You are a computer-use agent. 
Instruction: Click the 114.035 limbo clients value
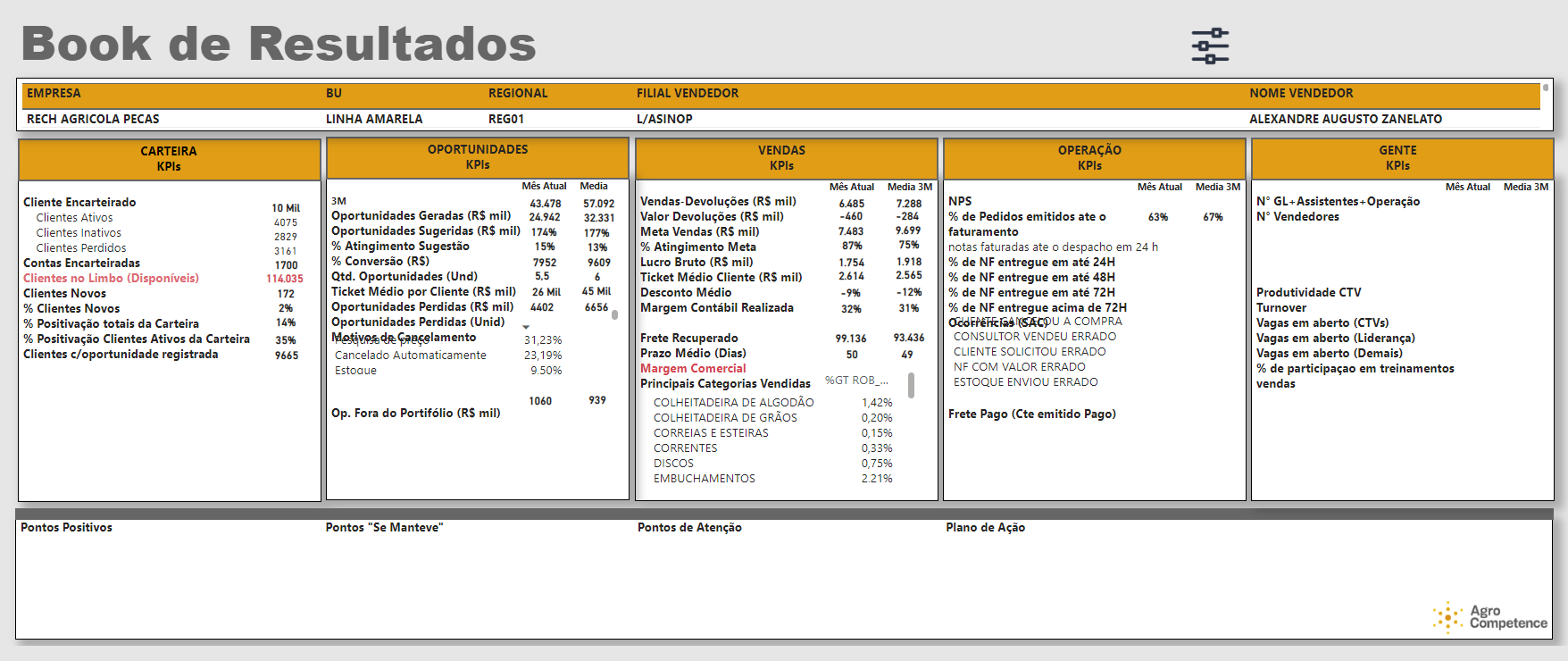tap(285, 279)
